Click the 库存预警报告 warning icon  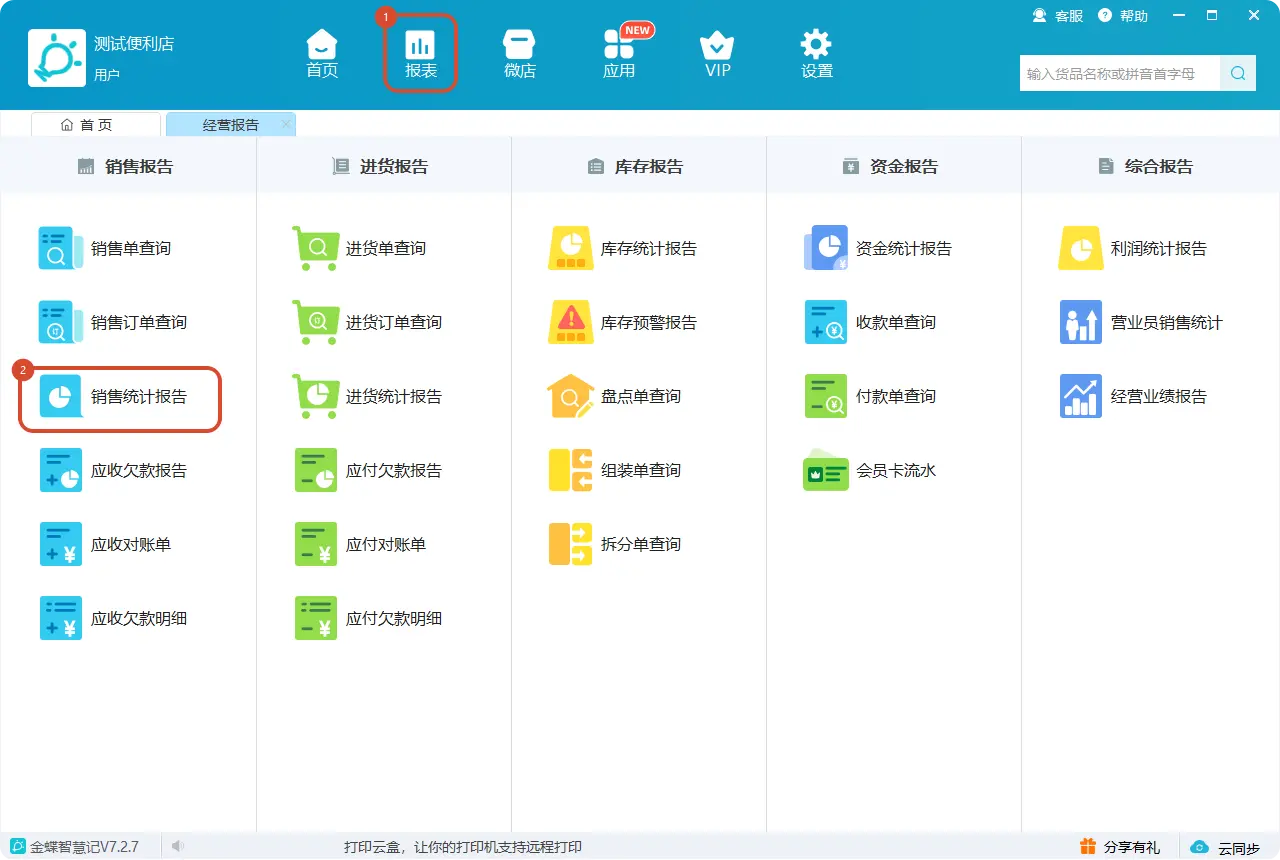(570, 322)
